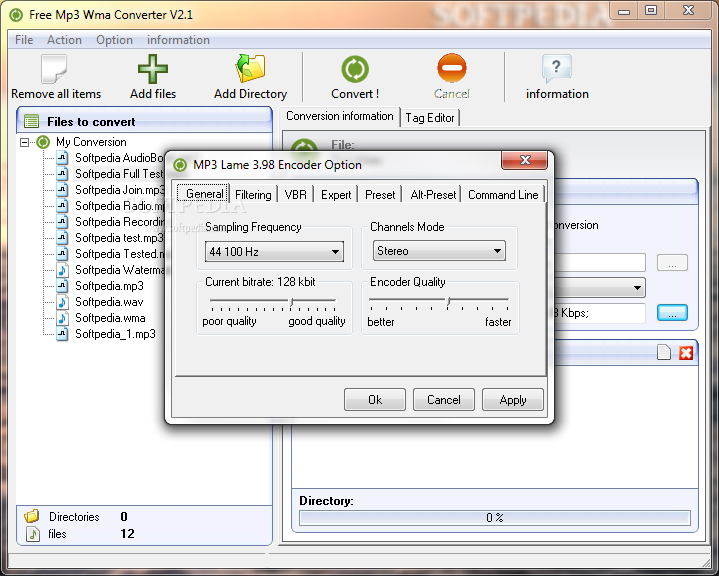The width and height of the screenshot is (719, 576).
Task: Collapse the My Conversion tree node
Action: tap(24, 143)
